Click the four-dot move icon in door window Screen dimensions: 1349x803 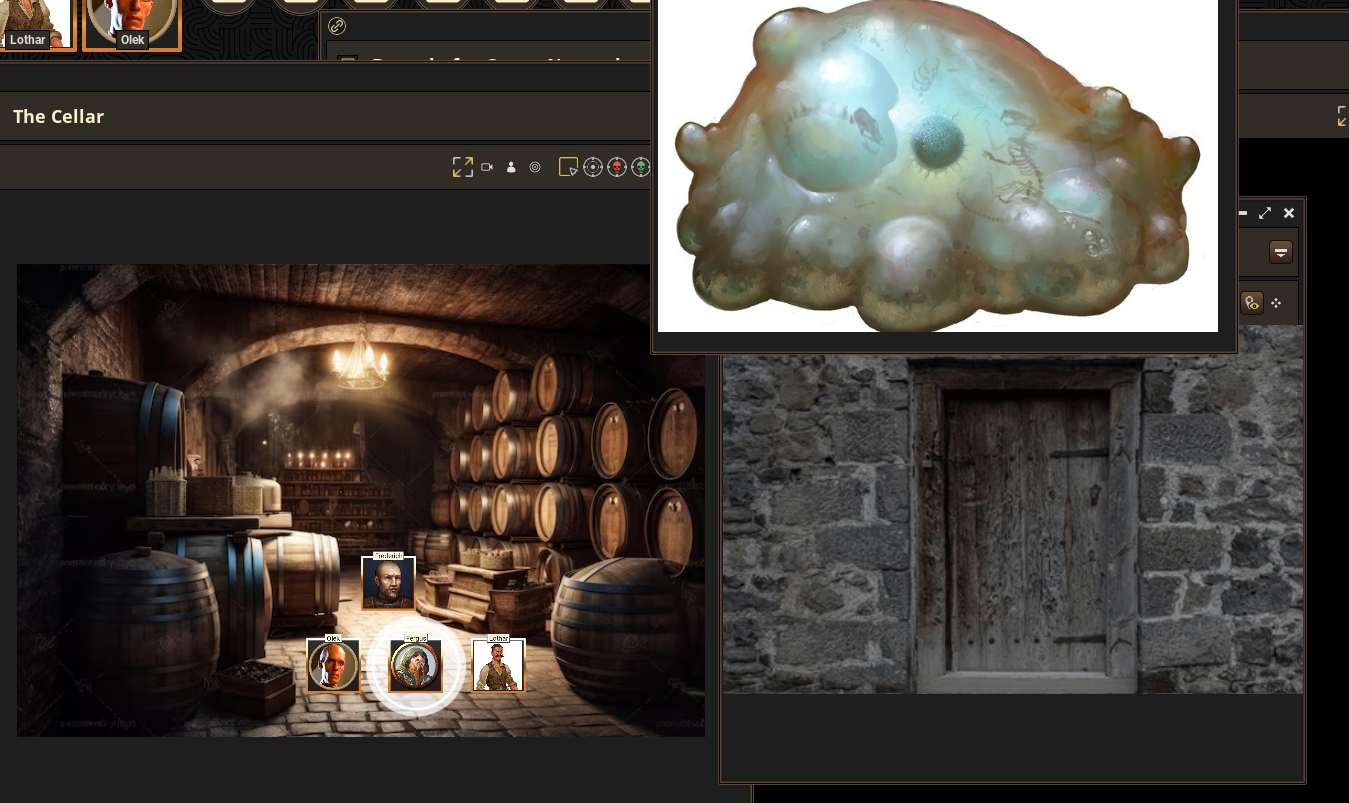tap(1277, 302)
